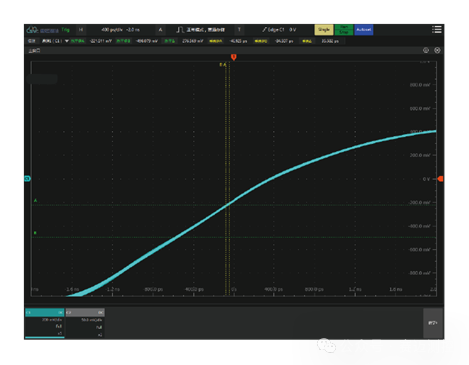Open the T trigger settings box
469x365 pixels.
pos(239,30)
